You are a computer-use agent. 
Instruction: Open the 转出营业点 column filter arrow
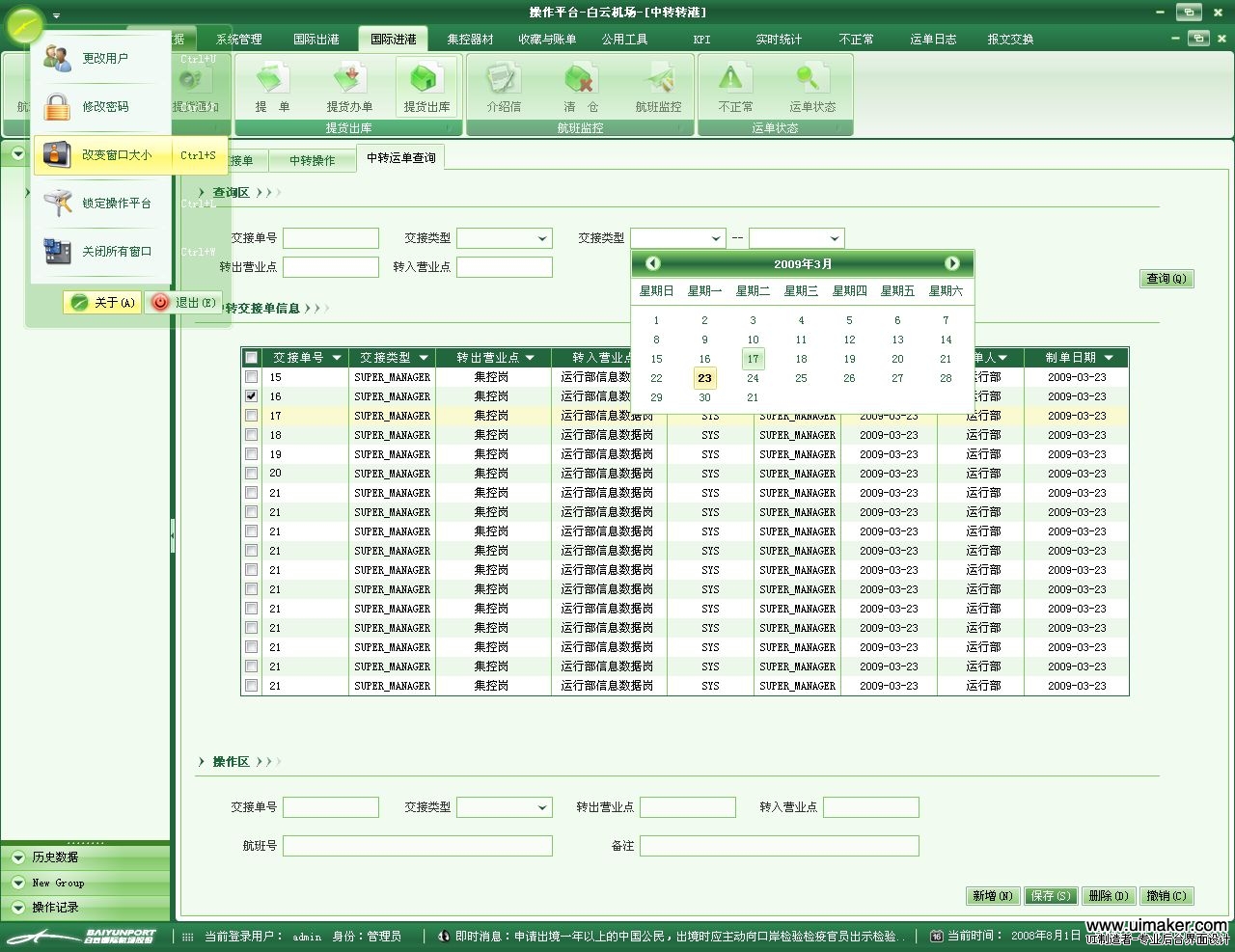(x=530, y=358)
